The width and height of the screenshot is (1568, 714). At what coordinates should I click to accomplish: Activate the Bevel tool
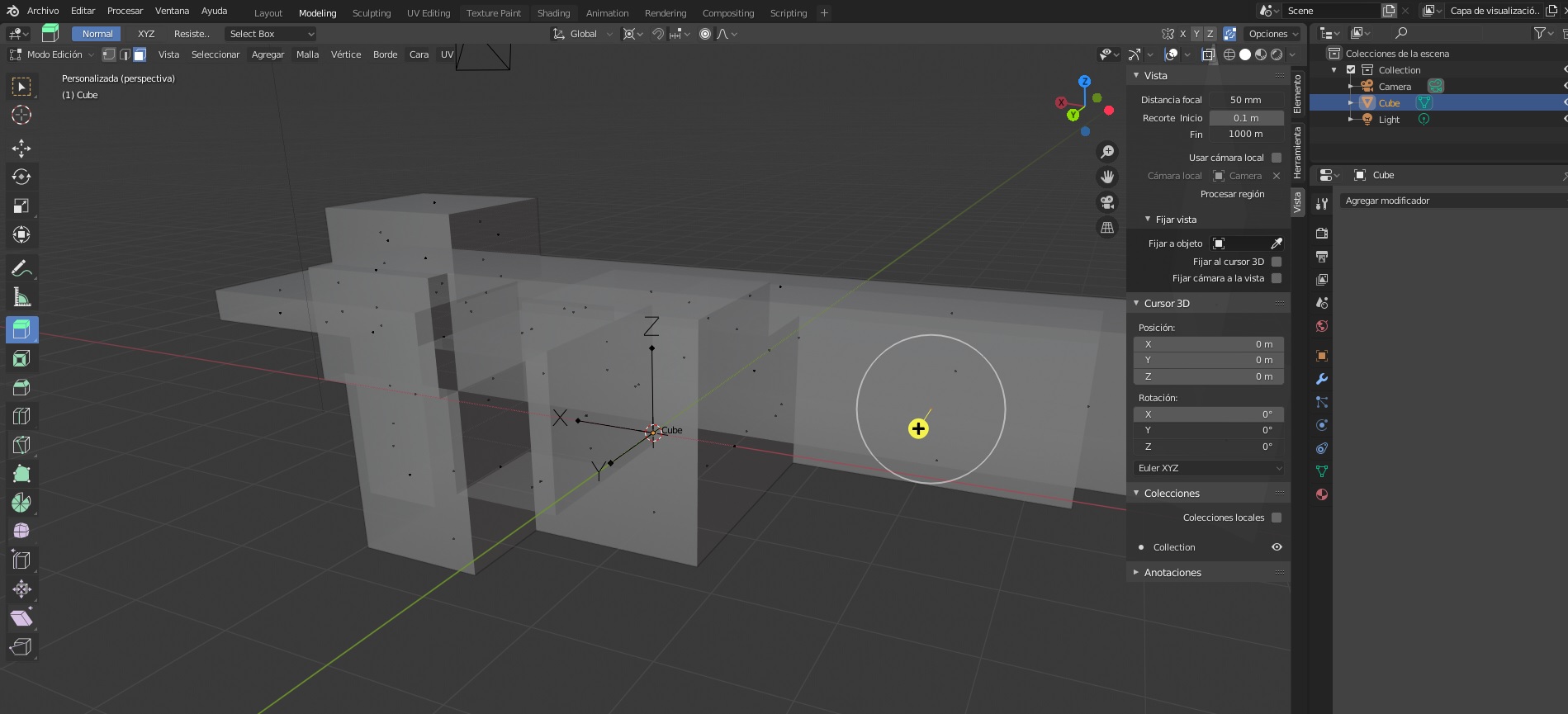click(21, 387)
